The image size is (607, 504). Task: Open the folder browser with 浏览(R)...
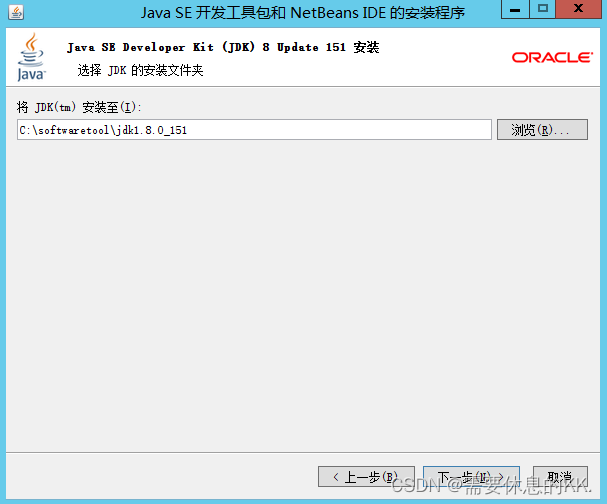click(x=542, y=130)
